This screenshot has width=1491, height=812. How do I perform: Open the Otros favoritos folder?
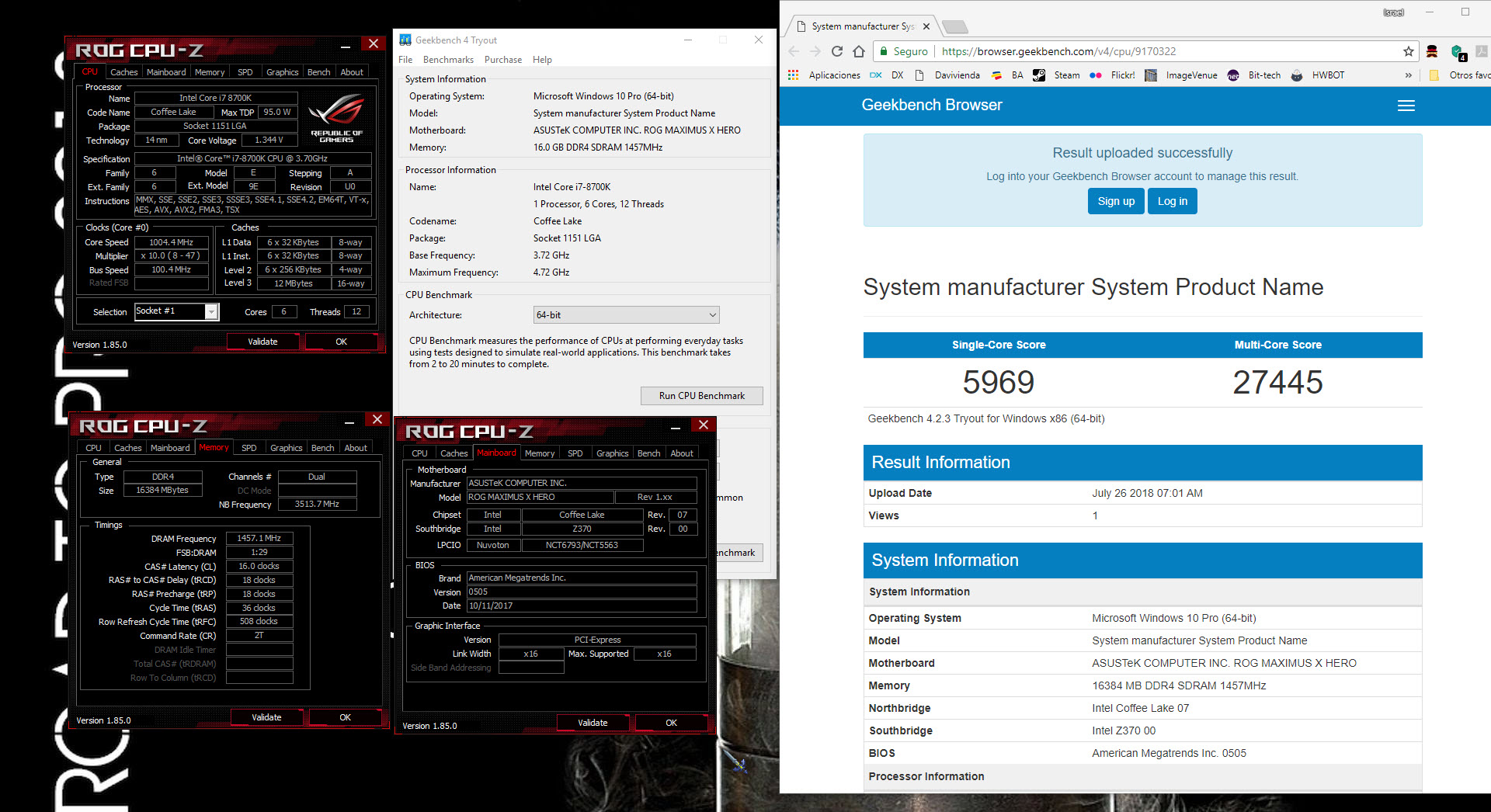pyautogui.click(x=1459, y=75)
